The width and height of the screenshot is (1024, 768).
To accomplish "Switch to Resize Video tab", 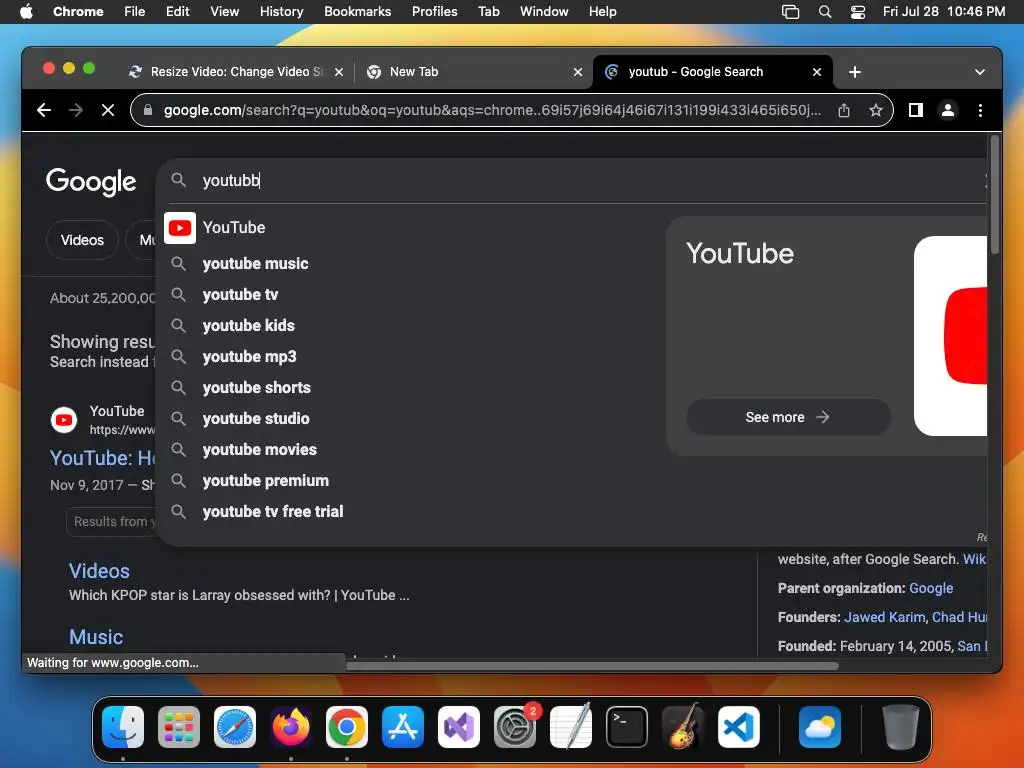I will pos(235,72).
